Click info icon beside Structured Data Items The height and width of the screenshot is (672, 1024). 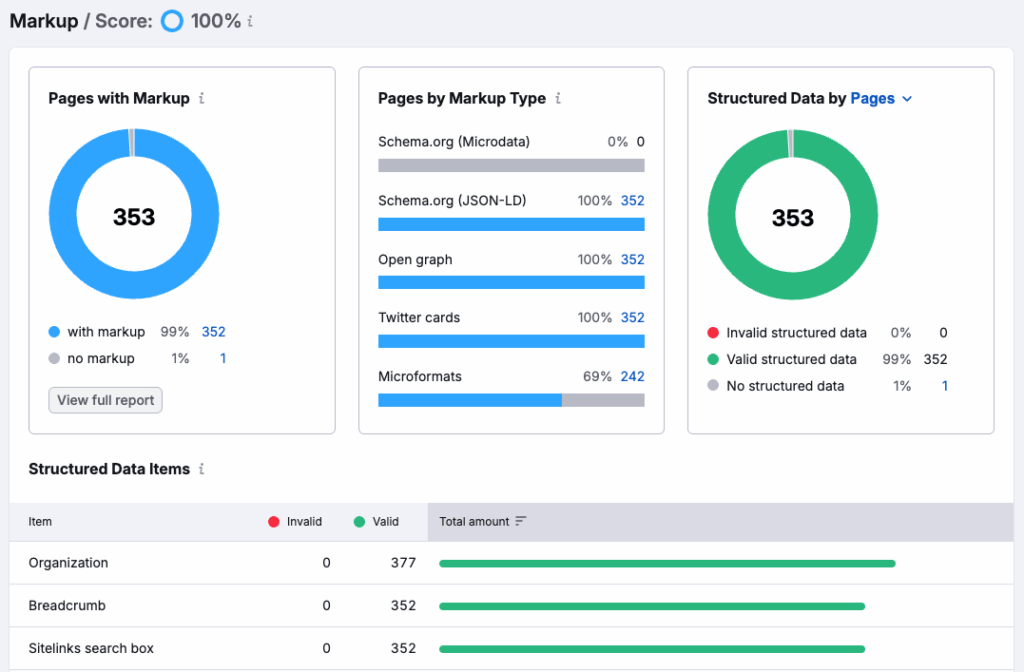tap(202, 469)
